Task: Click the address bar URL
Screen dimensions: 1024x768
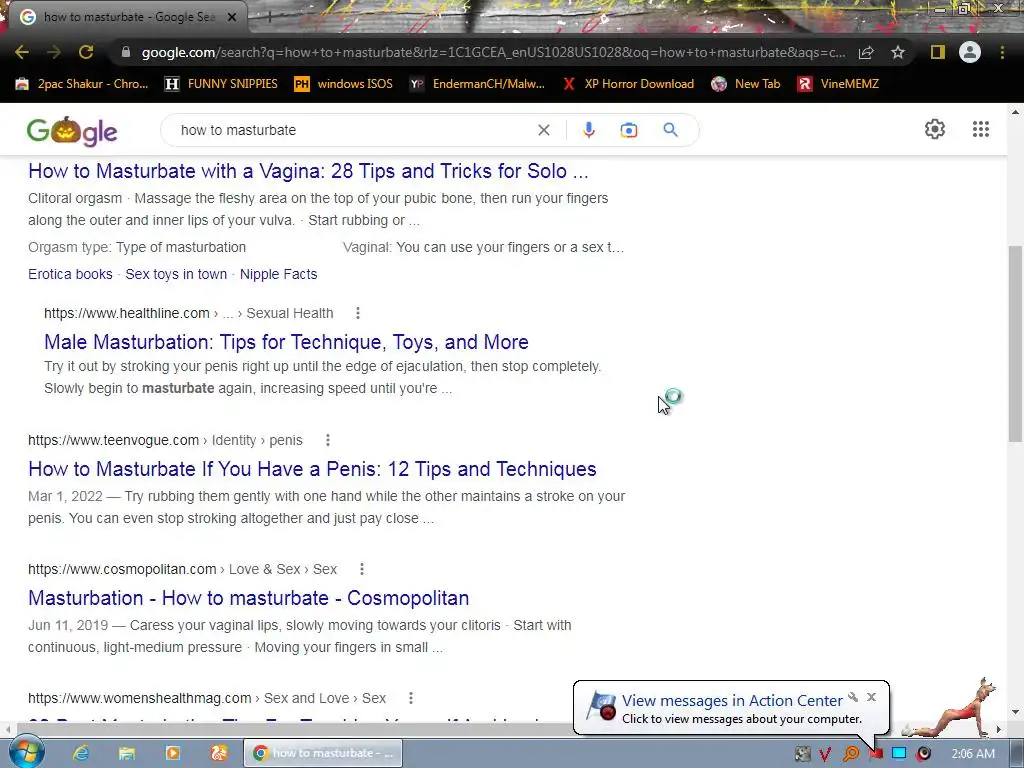Action: pos(493,52)
